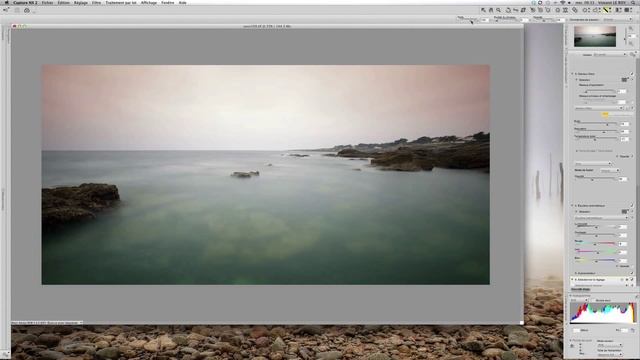Open the Wi-Fi status menu
This screenshot has width=640, height=360.
click(562, 2)
